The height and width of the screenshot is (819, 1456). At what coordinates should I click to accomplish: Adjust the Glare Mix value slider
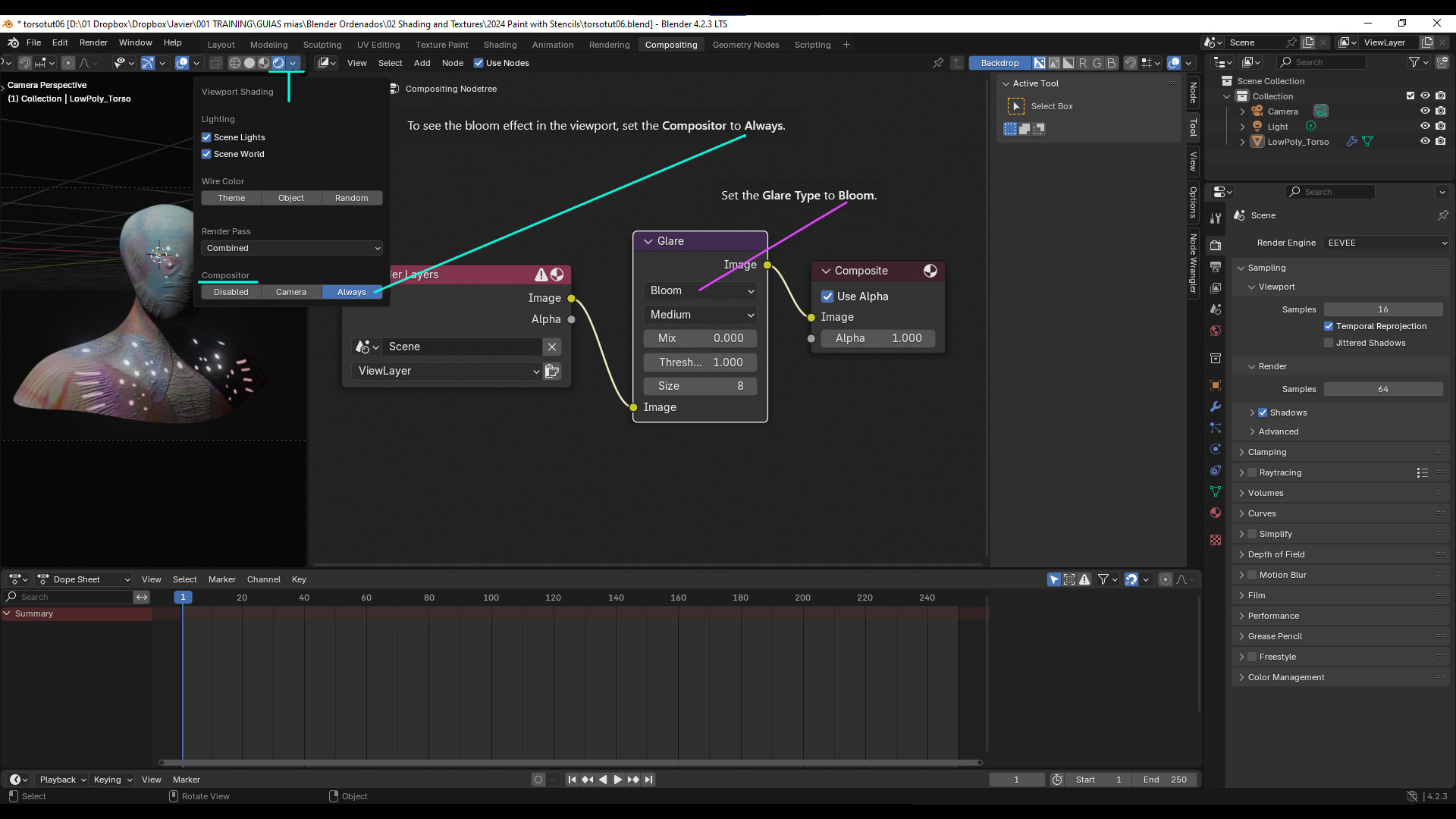[x=700, y=338]
